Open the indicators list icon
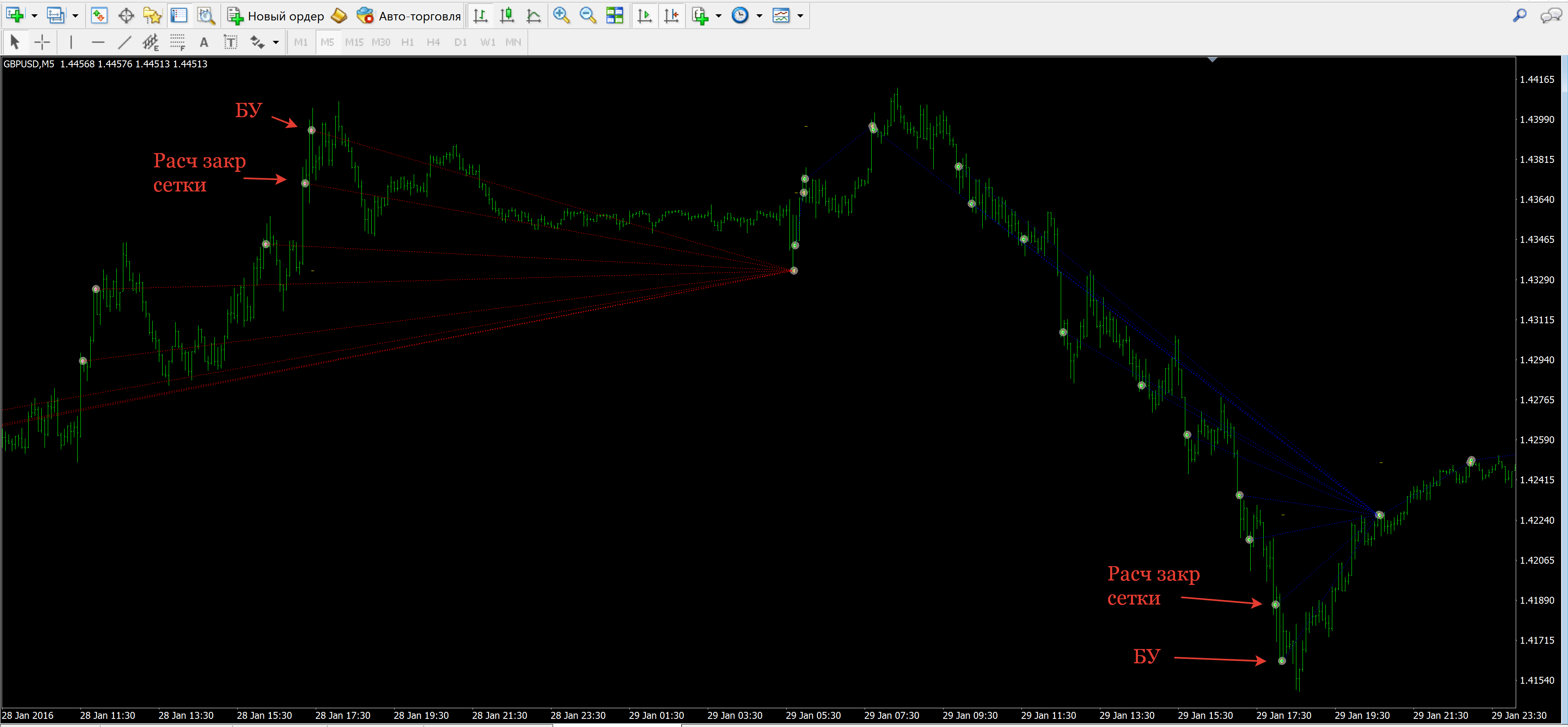 pyautogui.click(x=700, y=16)
